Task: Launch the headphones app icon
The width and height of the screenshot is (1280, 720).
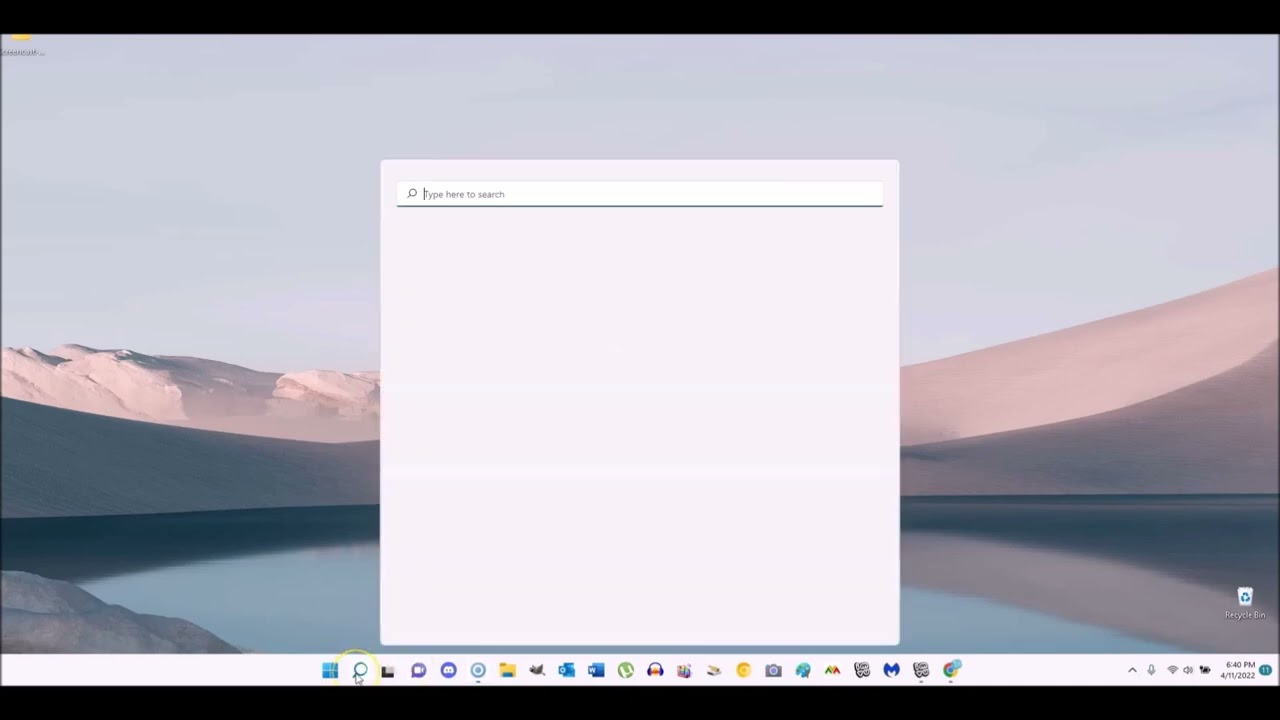Action: (x=655, y=670)
